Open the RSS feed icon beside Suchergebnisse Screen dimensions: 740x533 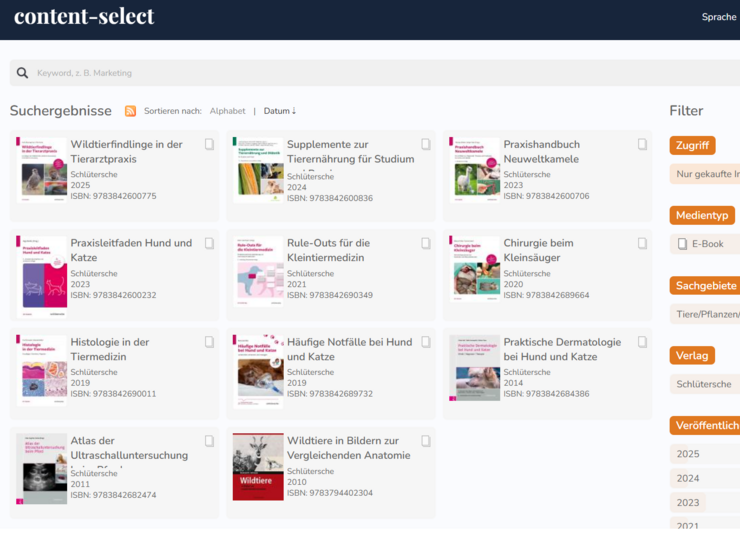(x=130, y=111)
